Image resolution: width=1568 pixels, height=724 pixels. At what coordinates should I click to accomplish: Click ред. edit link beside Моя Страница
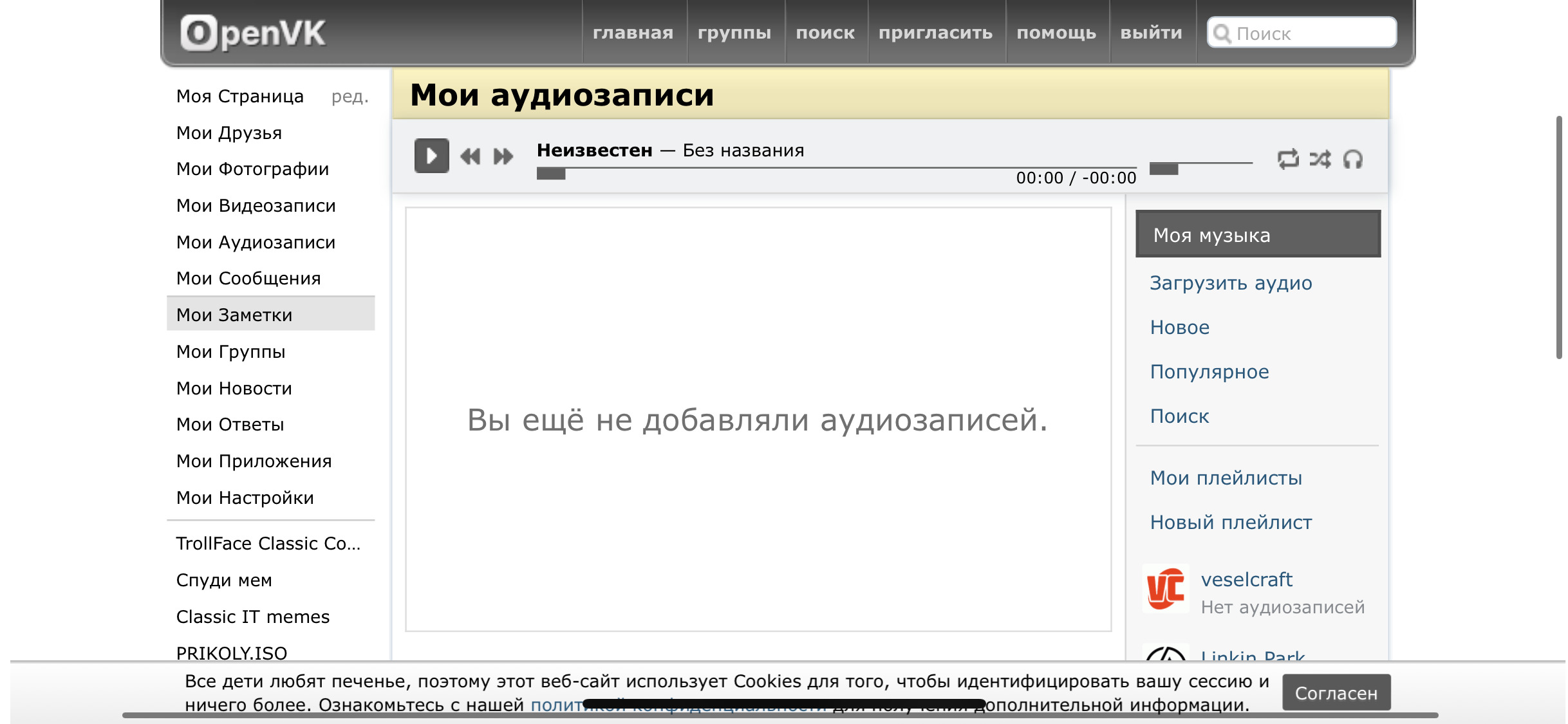350,97
